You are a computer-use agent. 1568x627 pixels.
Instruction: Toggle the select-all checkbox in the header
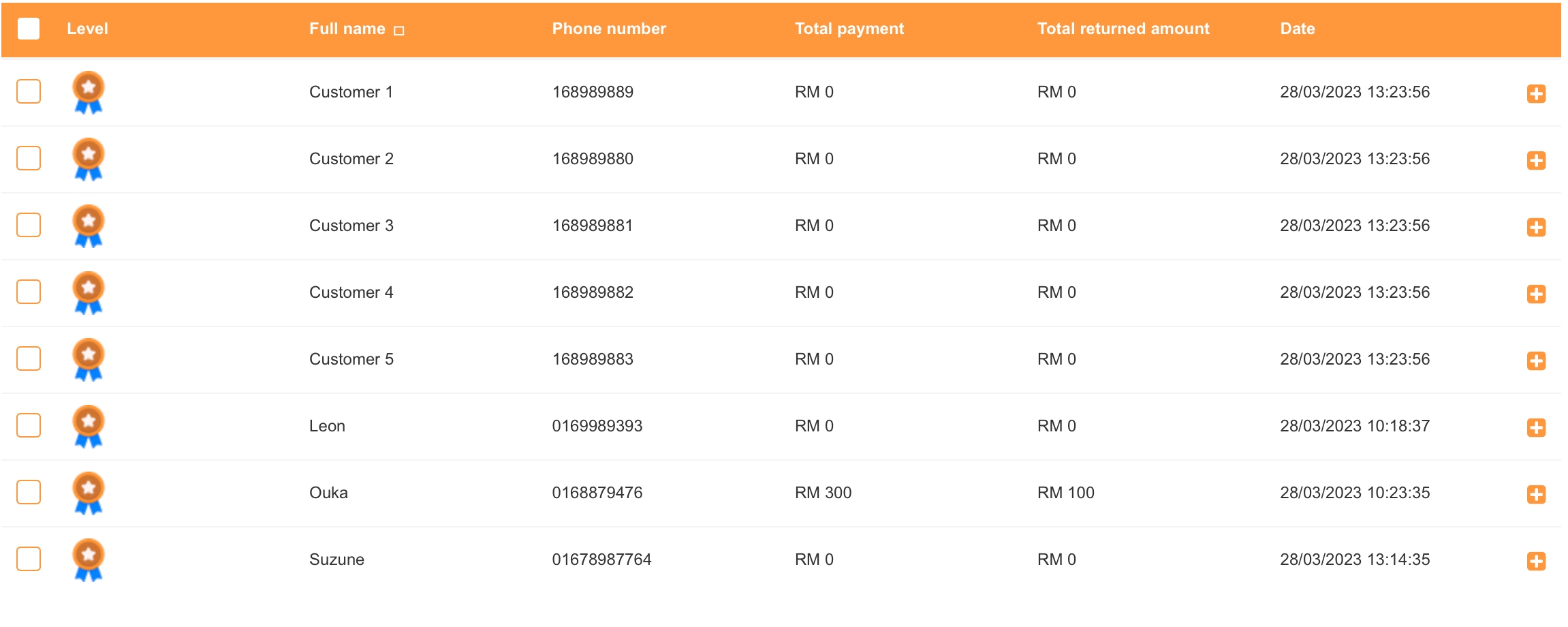[29, 29]
